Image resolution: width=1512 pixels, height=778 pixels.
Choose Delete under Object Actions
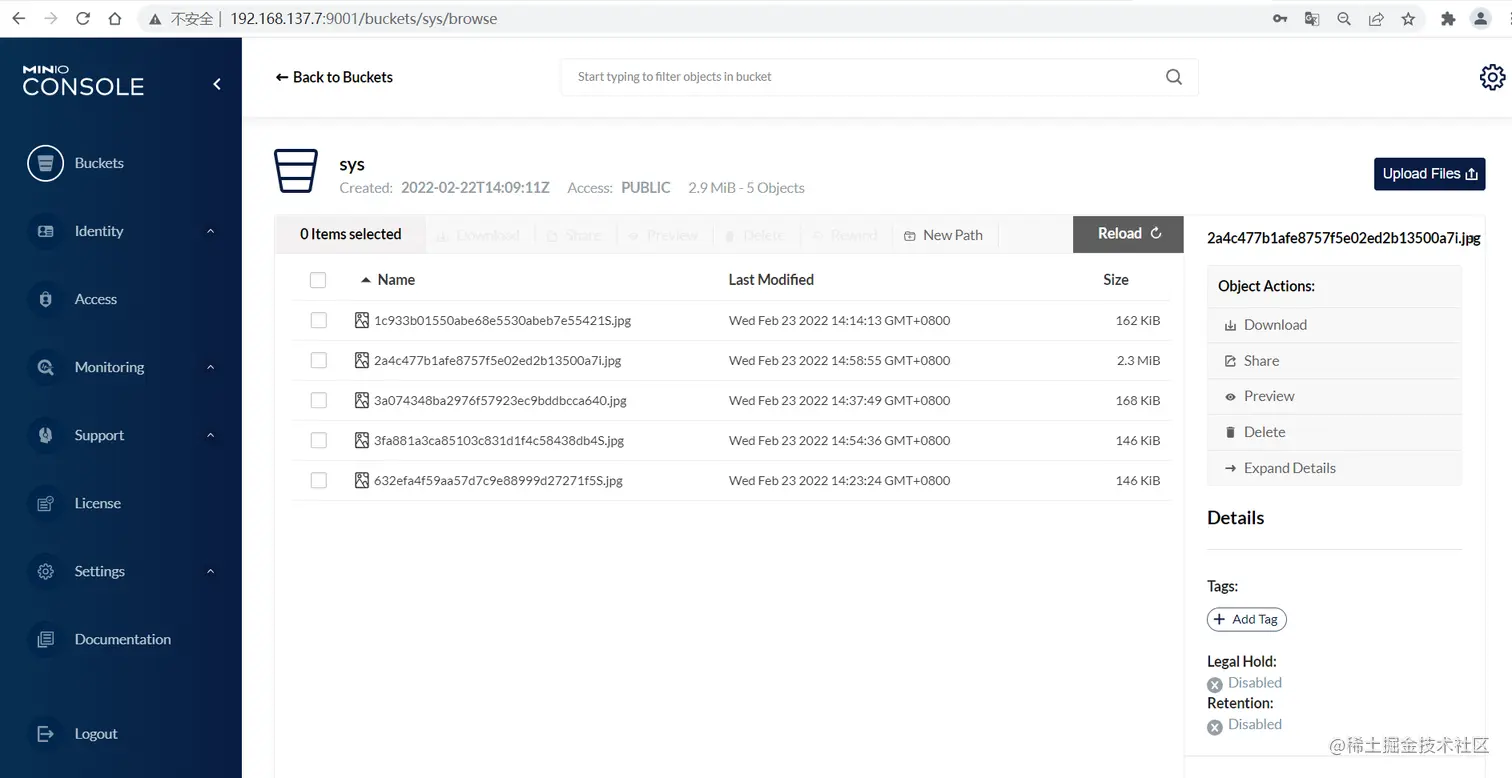(x=1264, y=432)
